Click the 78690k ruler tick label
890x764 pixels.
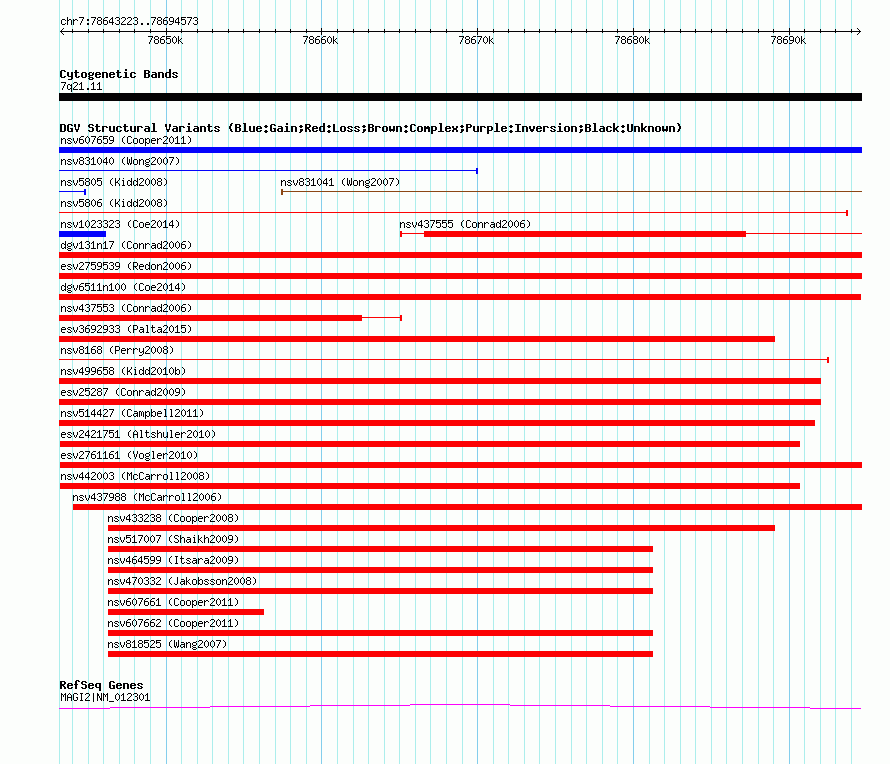point(788,40)
